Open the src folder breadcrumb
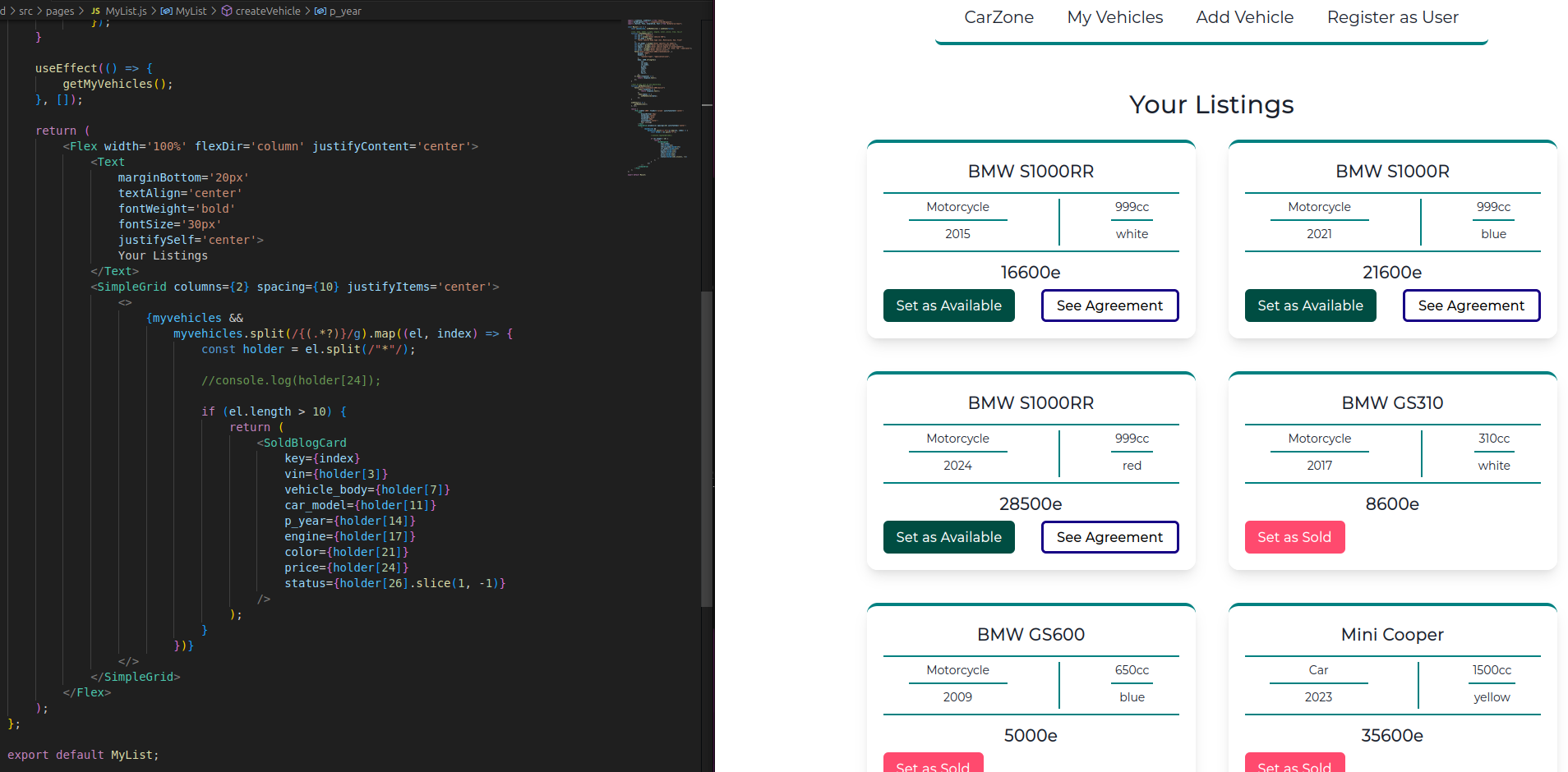The height and width of the screenshot is (772, 1568). click(x=26, y=11)
